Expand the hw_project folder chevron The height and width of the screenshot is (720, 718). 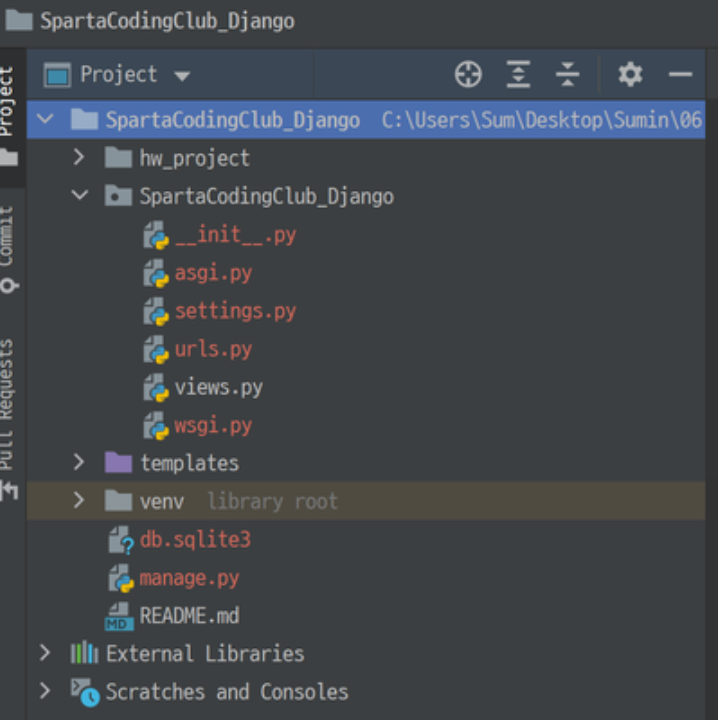[79, 158]
